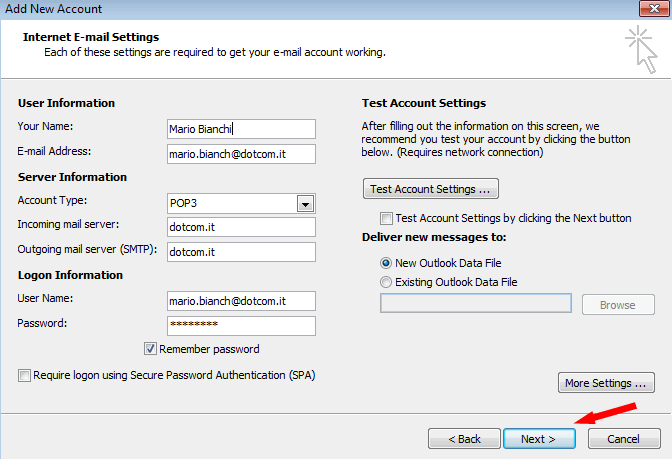The image size is (672, 459).
Task: Select the POP3 account type combo box
Action: click(241, 204)
